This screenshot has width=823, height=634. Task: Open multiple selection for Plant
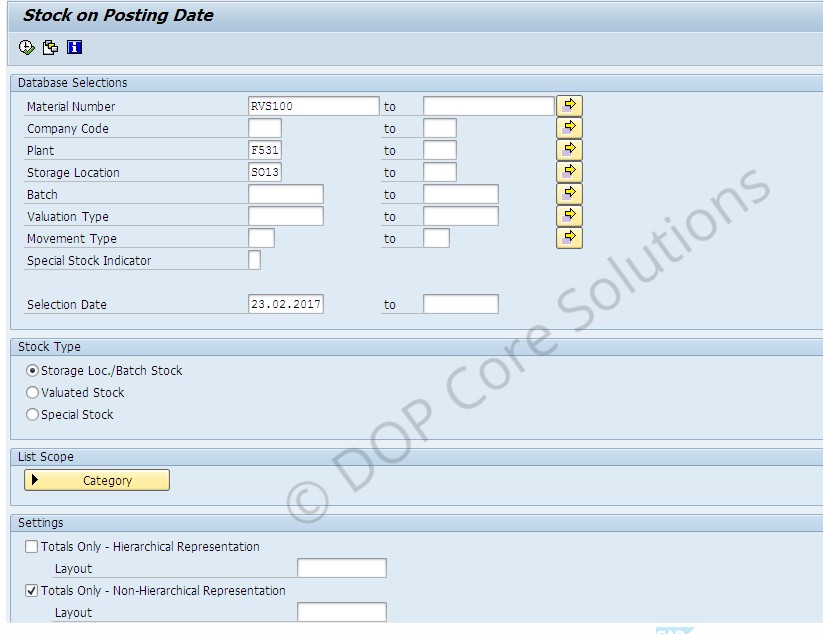[x=568, y=149]
